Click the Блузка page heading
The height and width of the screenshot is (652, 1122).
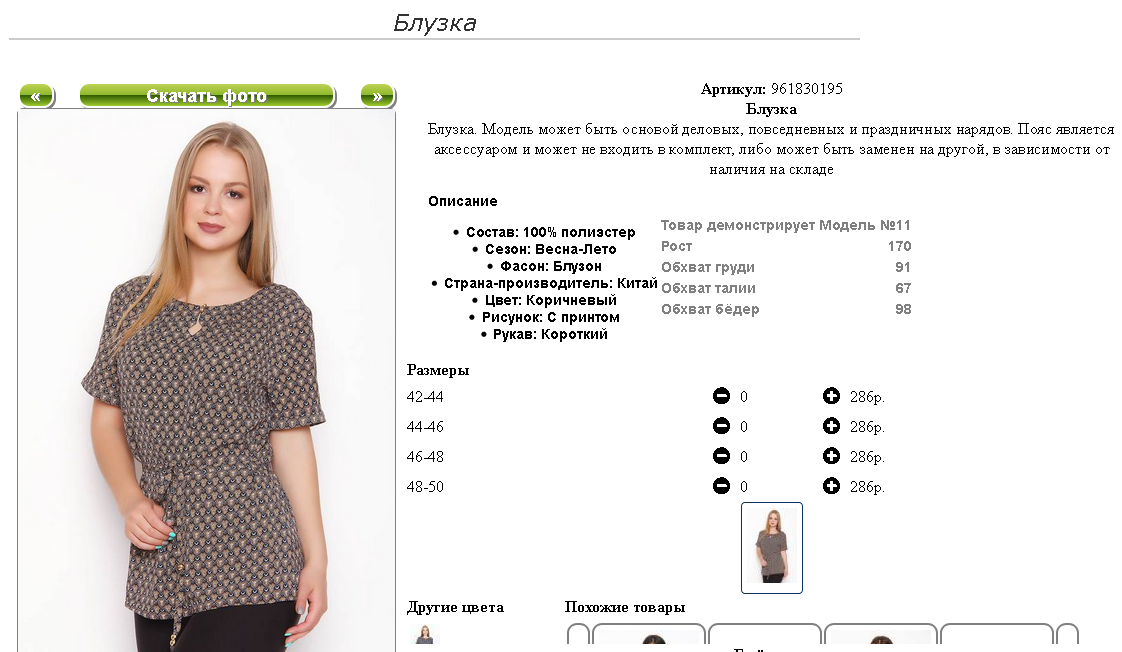[434, 23]
